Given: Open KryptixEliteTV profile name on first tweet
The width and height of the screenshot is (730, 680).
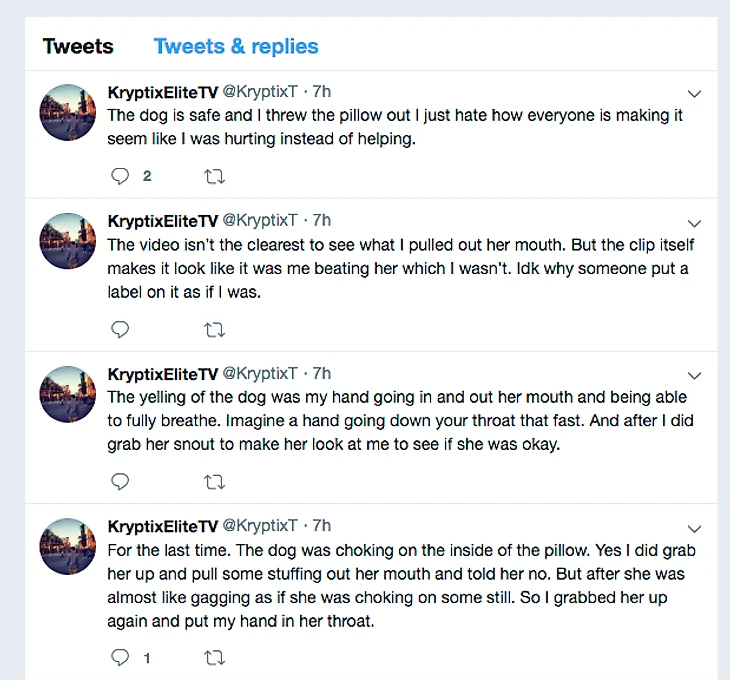Looking at the screenshot, I should [x=161, y=92].
